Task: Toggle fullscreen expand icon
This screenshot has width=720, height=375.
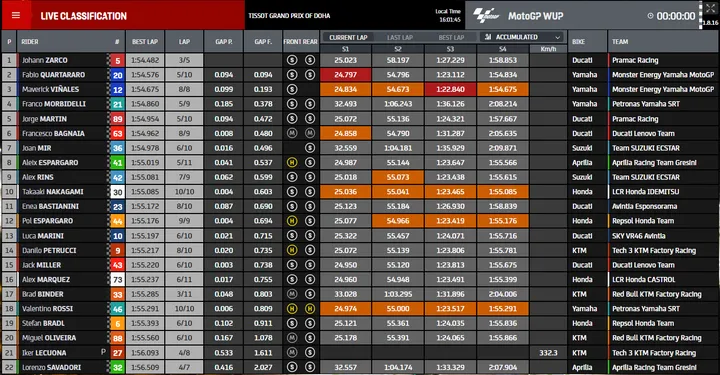Action: [710, 9]
